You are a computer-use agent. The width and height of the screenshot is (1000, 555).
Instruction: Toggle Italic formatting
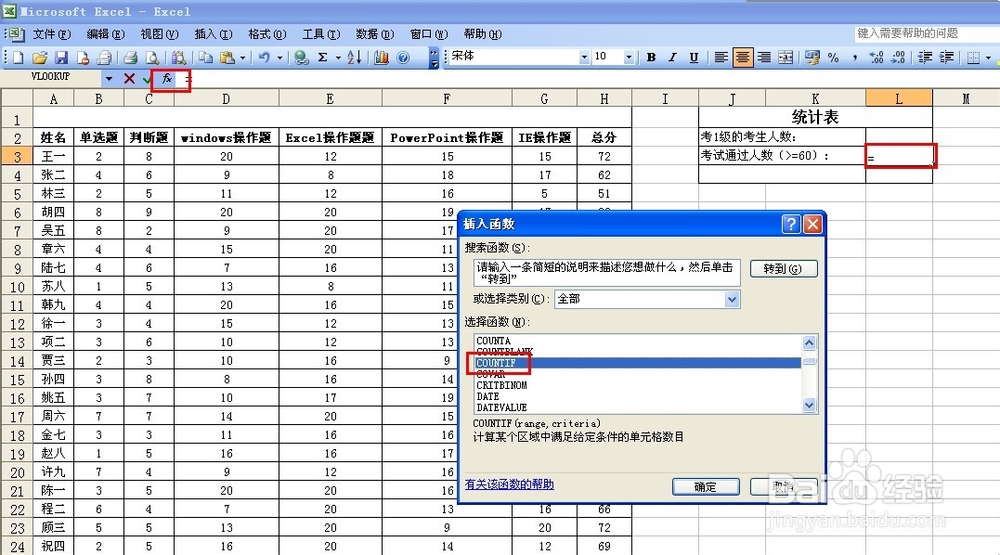[672, 57]
